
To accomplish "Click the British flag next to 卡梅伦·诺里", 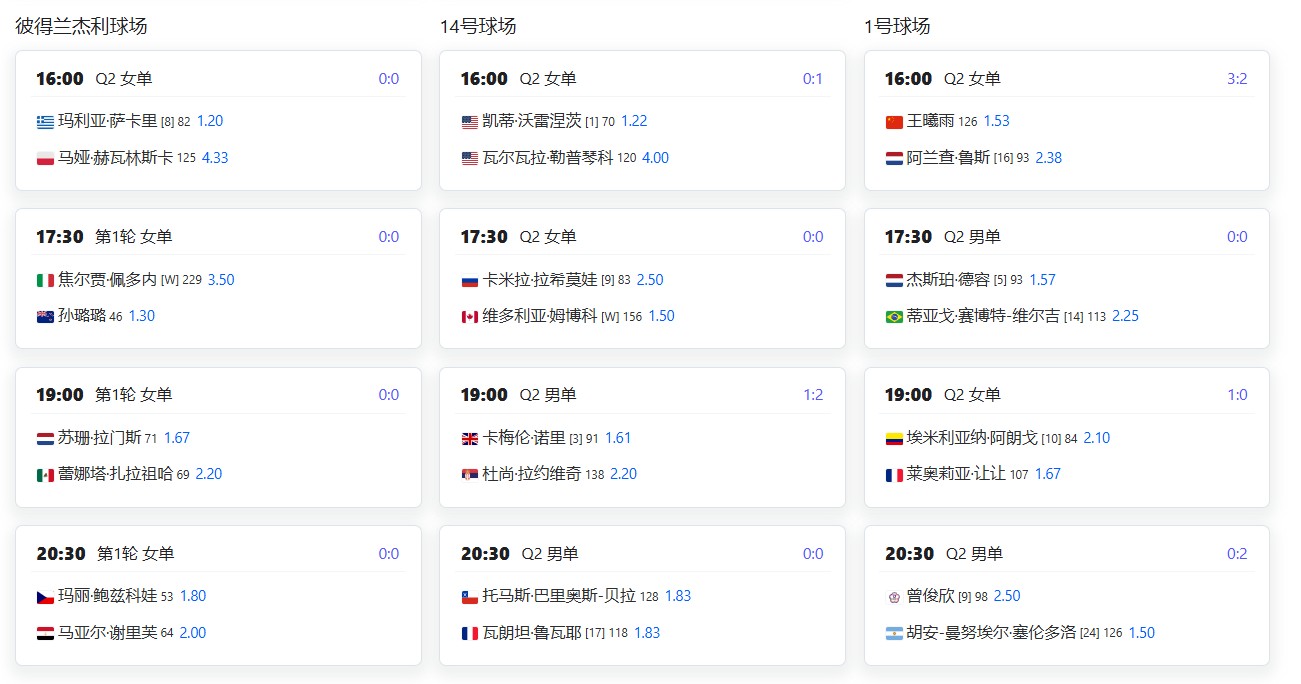I will (470, 439).
